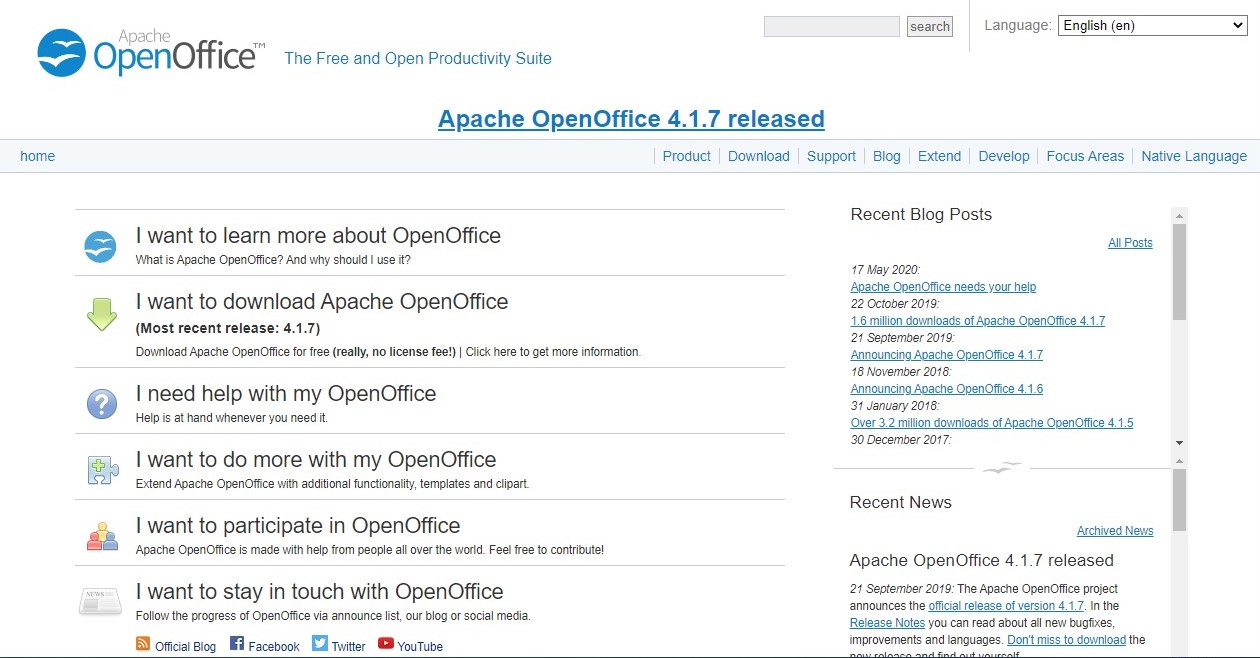The height and width of the screenshot is (658, 1260).
Task: Click inside the search input field
Action: coord(831,25)
